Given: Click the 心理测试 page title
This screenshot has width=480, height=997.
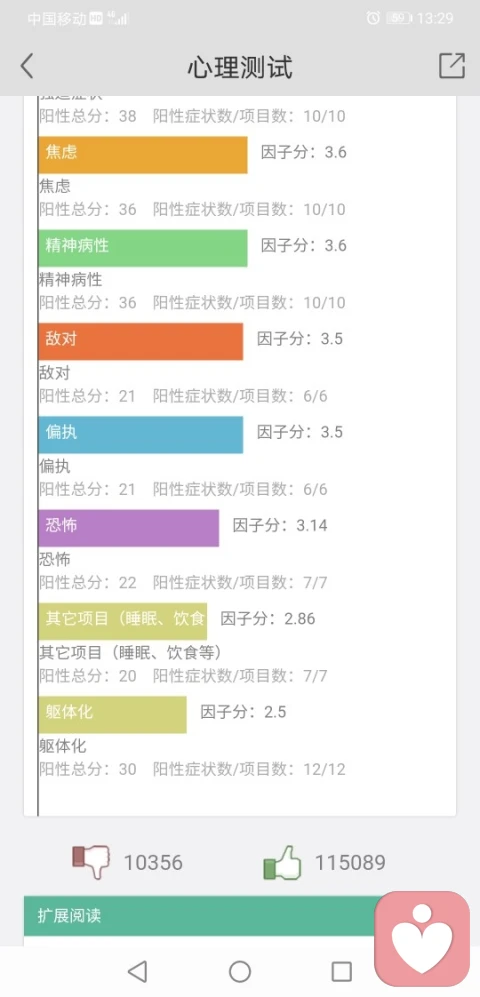Looking at the screenshot, I should pos(240,67).
